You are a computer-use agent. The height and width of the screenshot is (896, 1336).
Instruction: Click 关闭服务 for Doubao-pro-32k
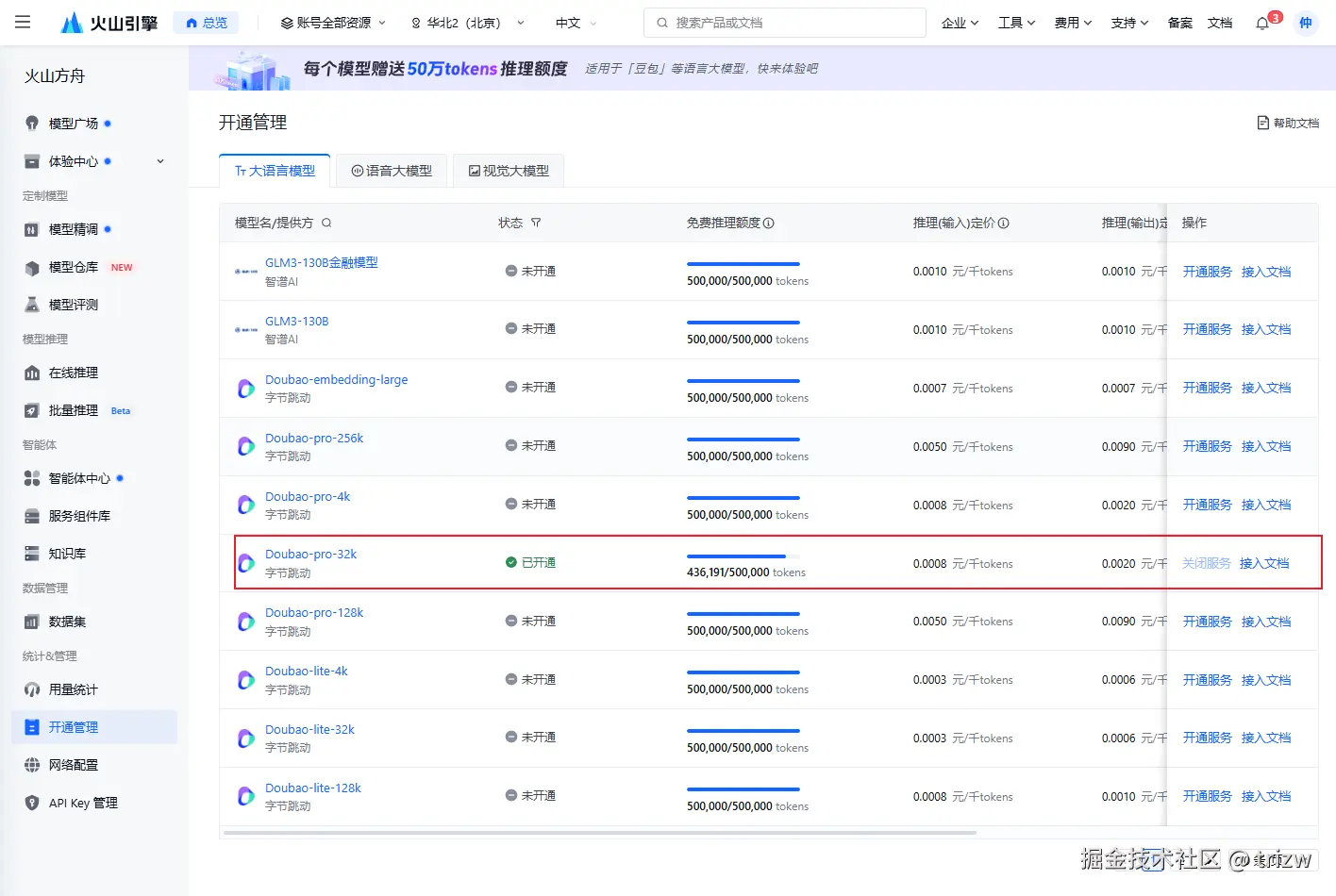tap(1207, 563)
